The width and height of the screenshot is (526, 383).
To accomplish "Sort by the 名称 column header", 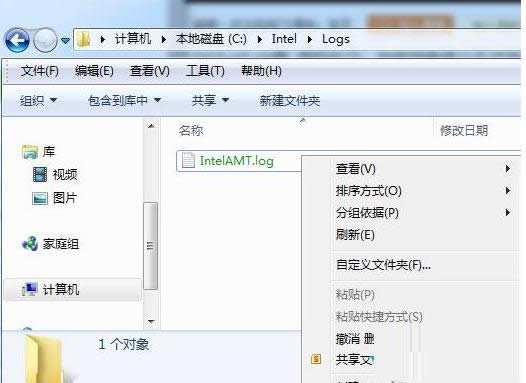I will [191, 130].
